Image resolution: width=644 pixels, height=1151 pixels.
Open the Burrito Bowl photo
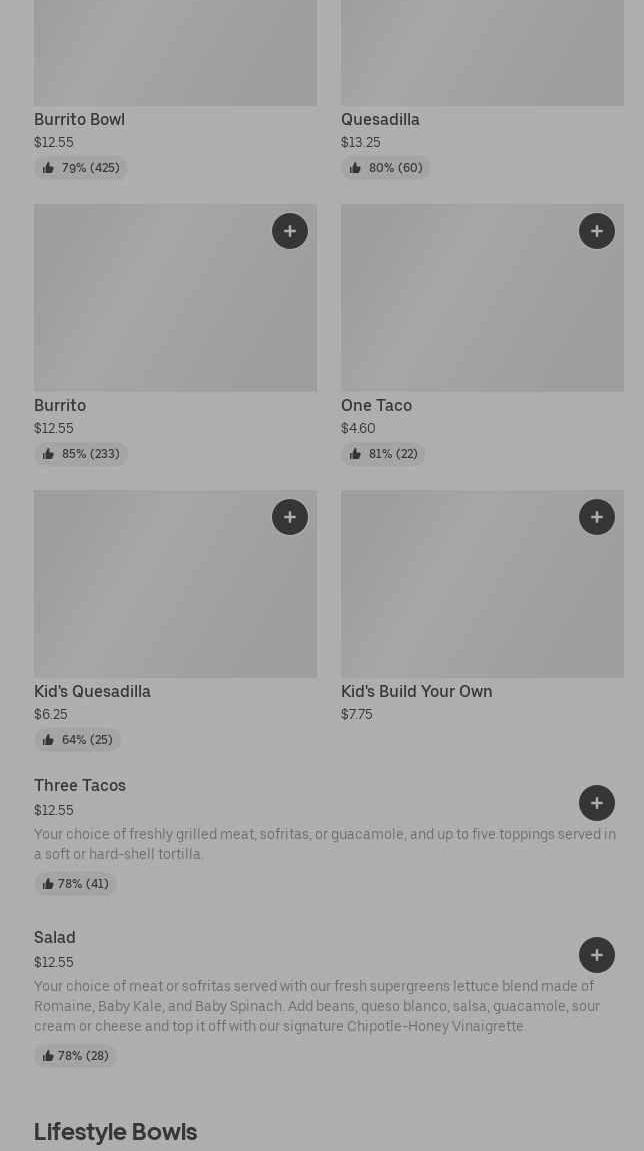(x=175, y=52)
